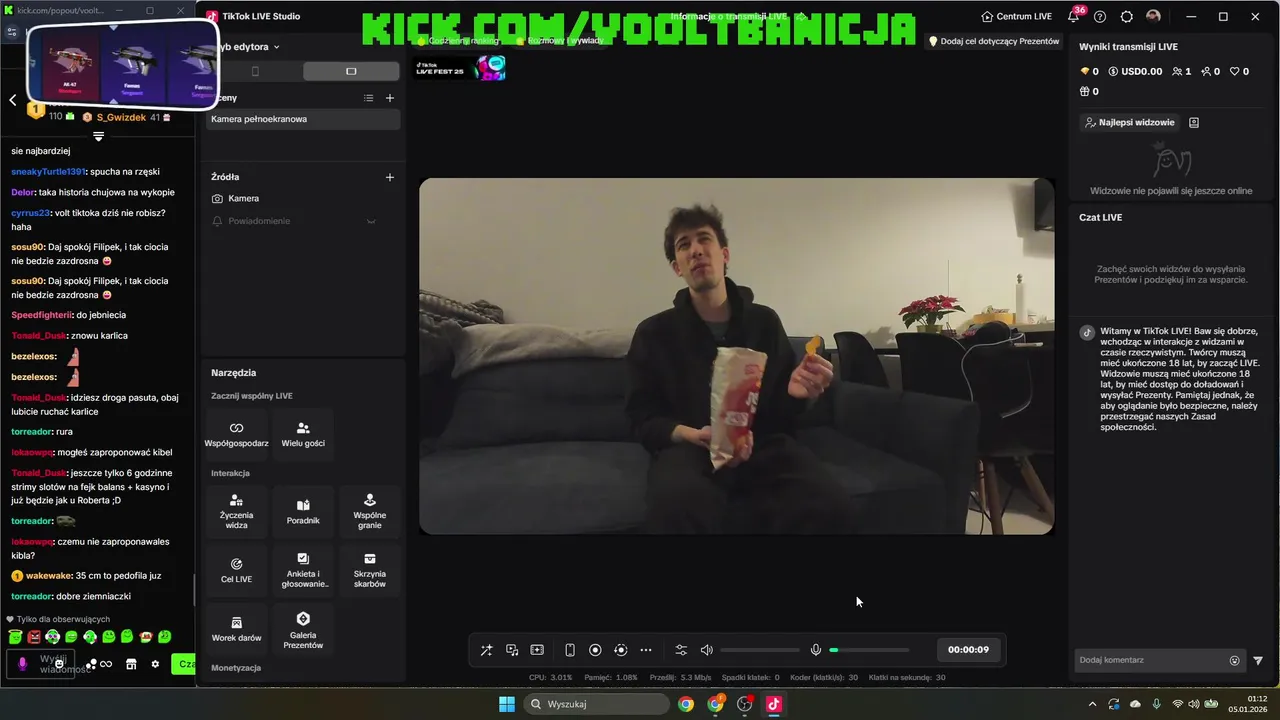
Task: Open the profile avatar menu
Action: coord(1153,17)
